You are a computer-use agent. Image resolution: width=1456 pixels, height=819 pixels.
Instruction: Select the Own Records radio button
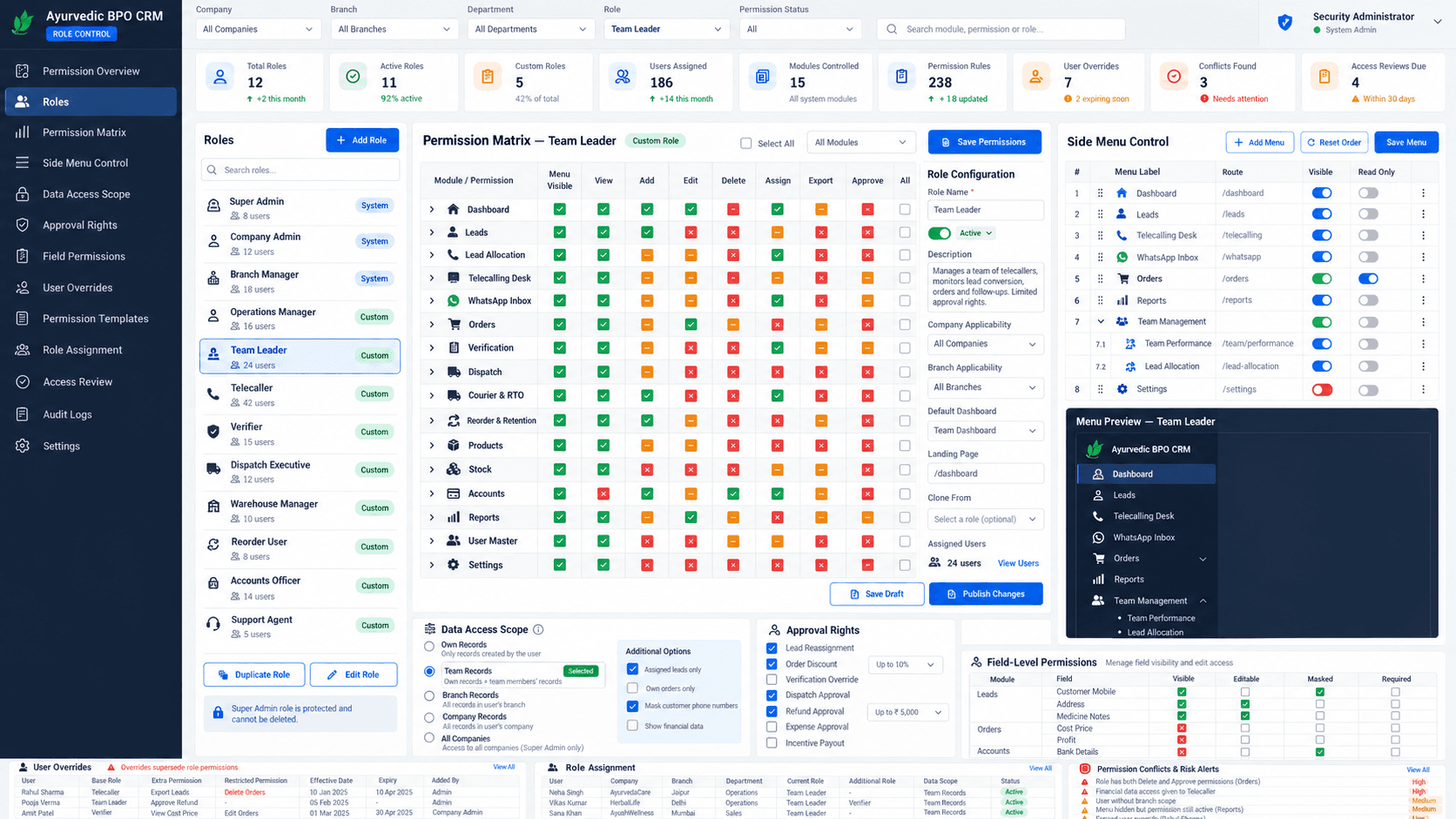coord(429,647)
